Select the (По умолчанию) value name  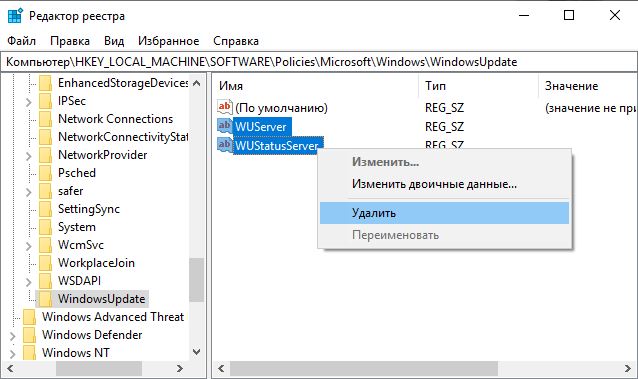pyautogui.click(x=282, y=108)
